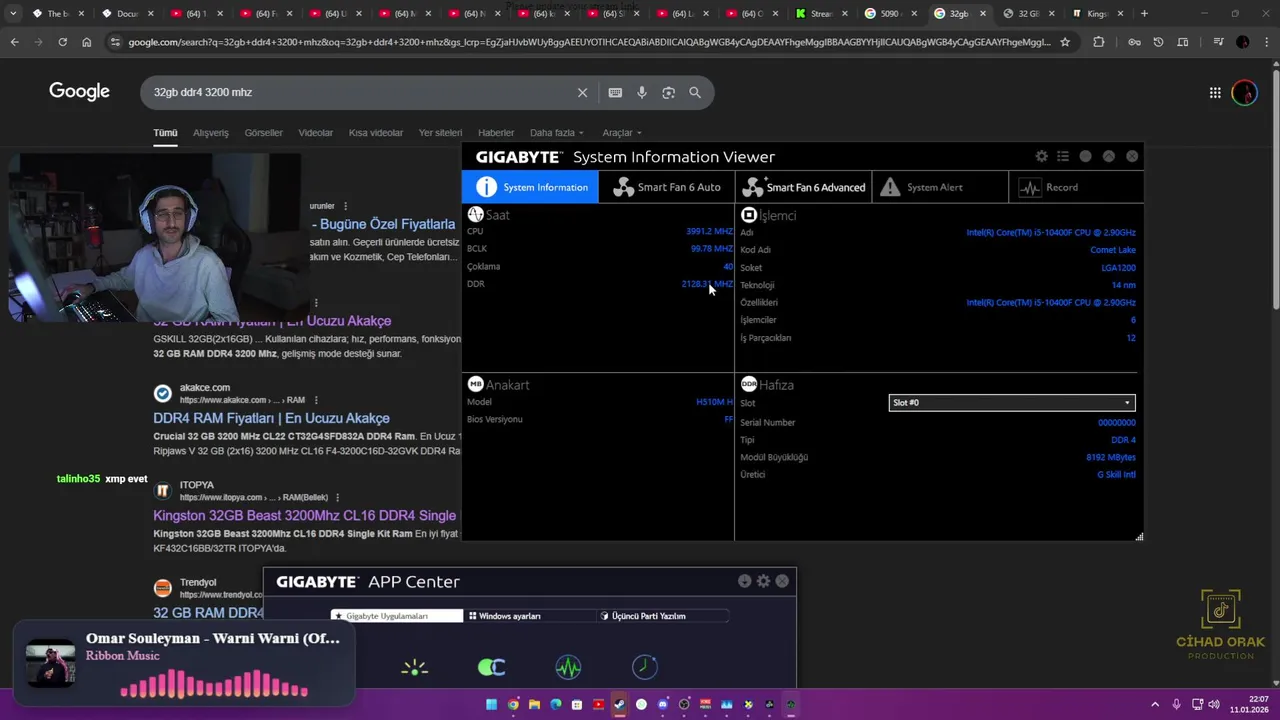Open Kingston 32GB Beast 3200Mhz result link
Image resolution: width=1280 pixels, height=720 pixels.
pos(304,515)
